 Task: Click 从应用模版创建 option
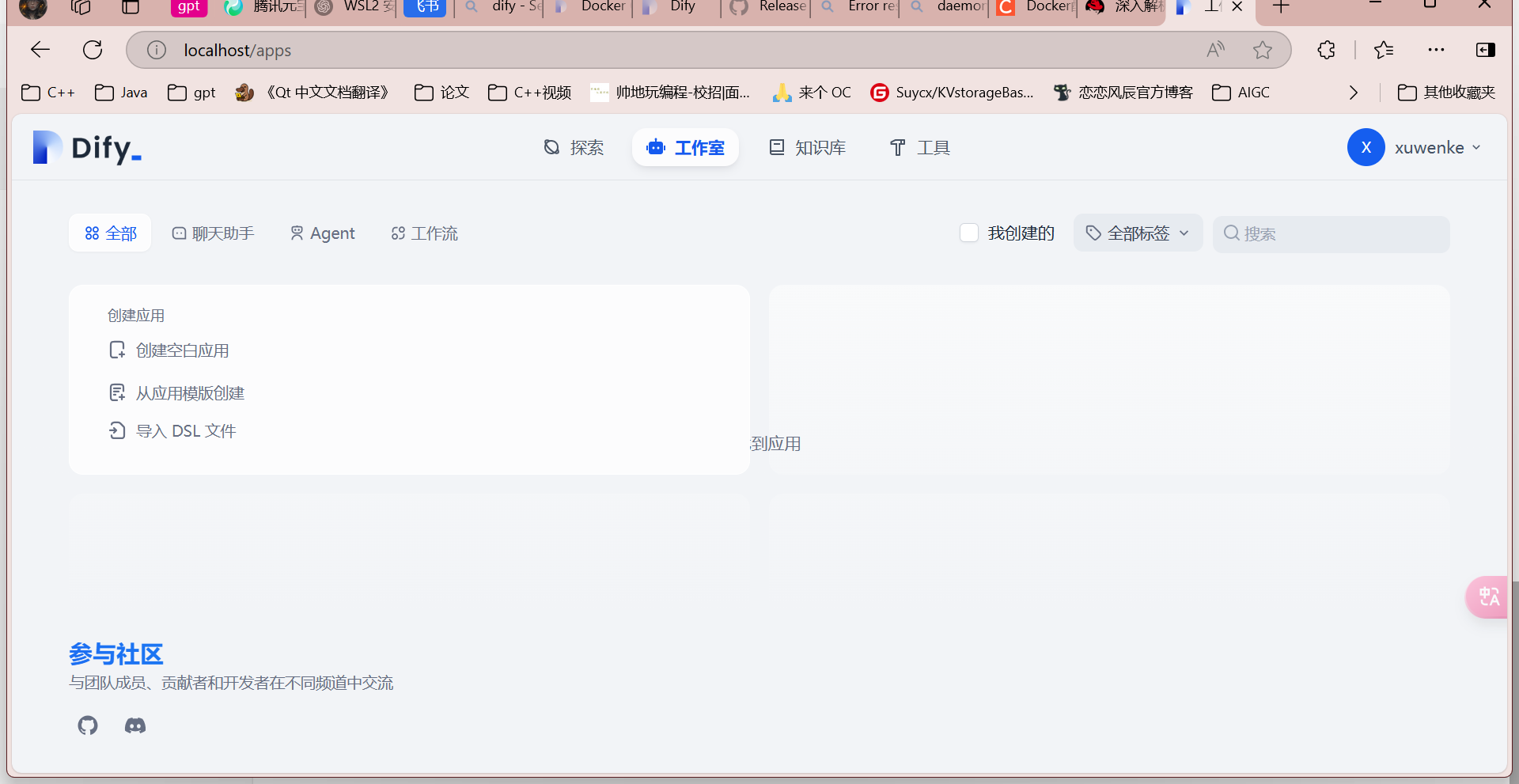[176, 393]
